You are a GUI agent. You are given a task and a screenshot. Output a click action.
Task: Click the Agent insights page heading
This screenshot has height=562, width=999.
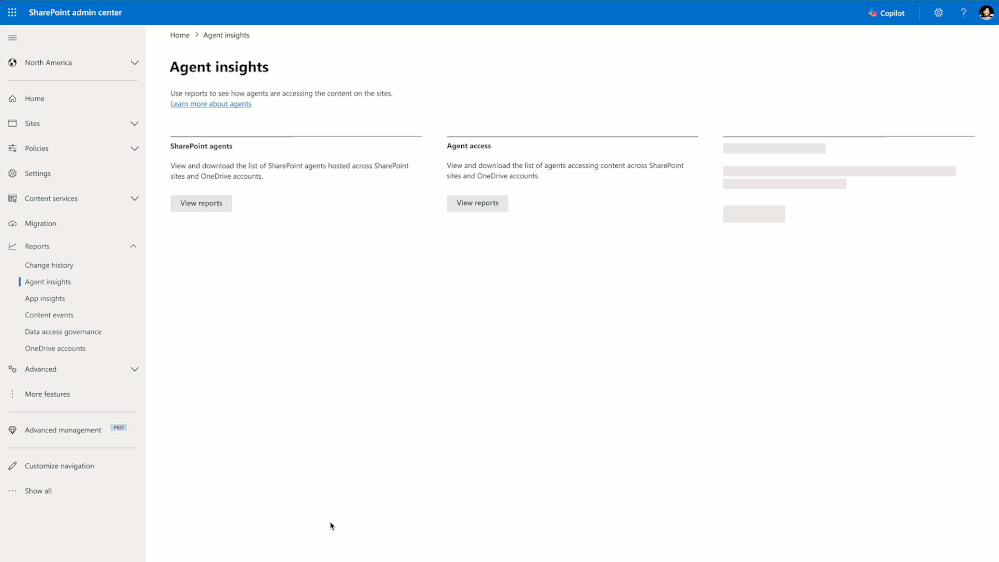[219, 67]
